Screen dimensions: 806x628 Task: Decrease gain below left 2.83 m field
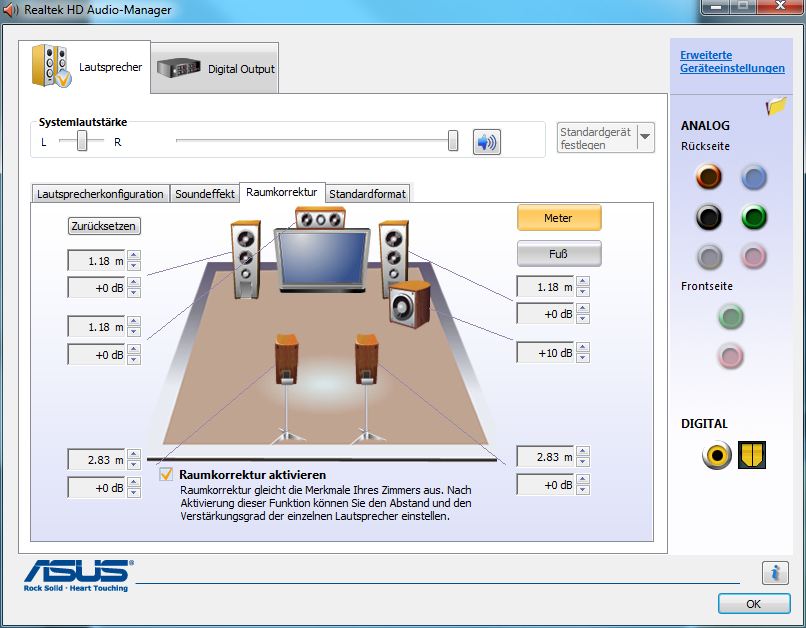134,493
